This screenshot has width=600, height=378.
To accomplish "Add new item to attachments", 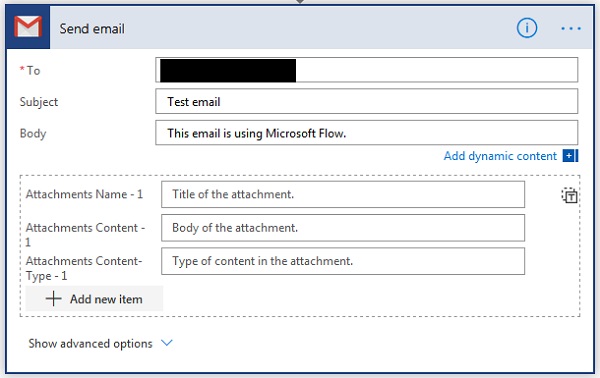I will click(x=94, y=299).
